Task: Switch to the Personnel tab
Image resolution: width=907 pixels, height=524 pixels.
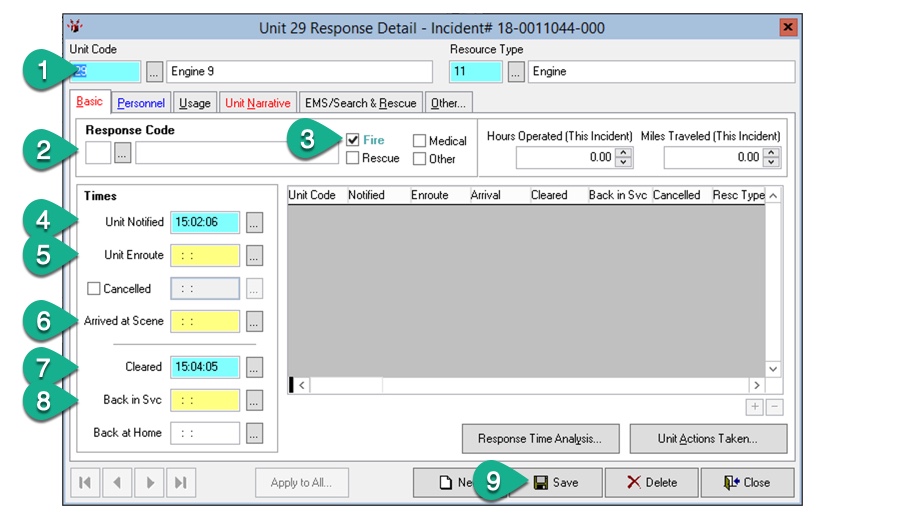Action: click(140, 103)
